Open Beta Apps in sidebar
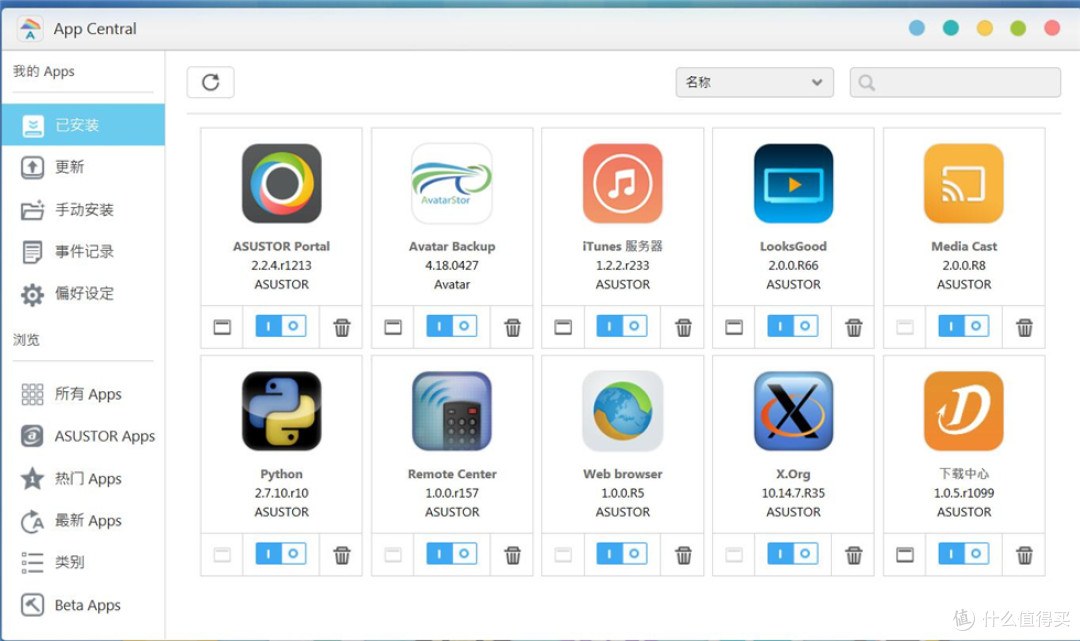Image resolution: width=1080 pixels, height=641 pixels. pos(83,605)
